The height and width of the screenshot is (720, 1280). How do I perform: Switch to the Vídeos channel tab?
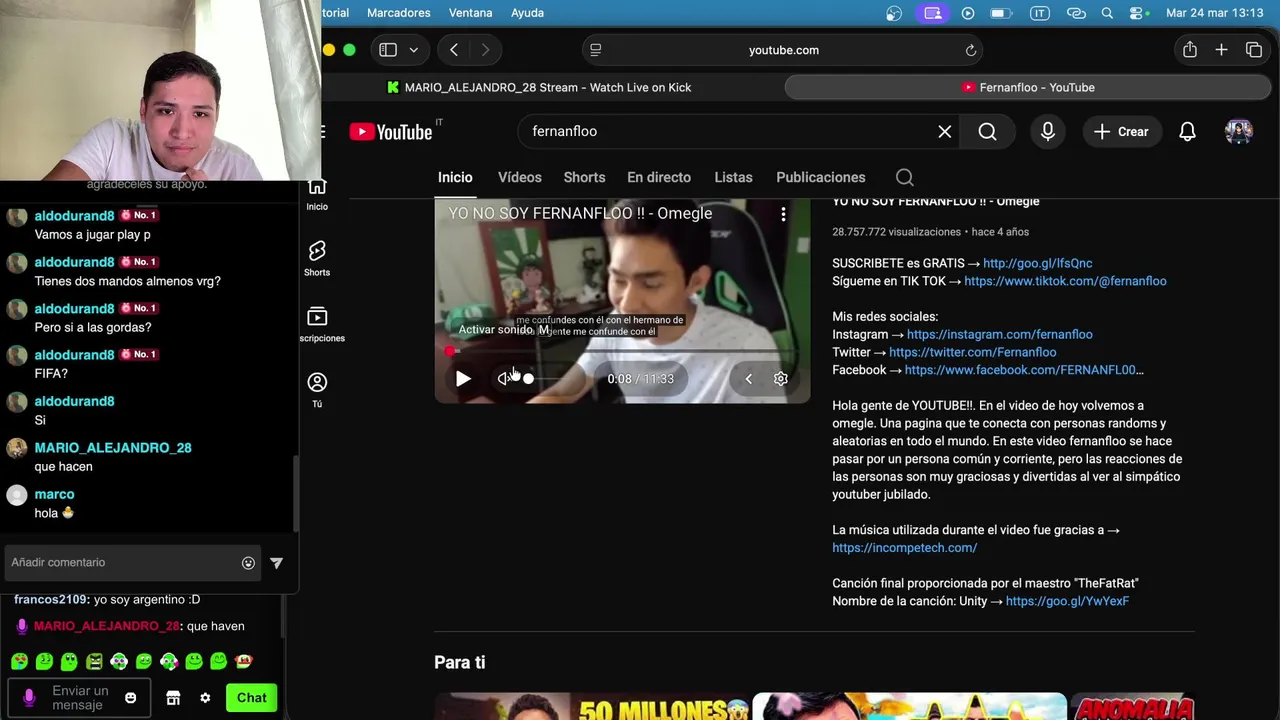(x=520, y=177)
